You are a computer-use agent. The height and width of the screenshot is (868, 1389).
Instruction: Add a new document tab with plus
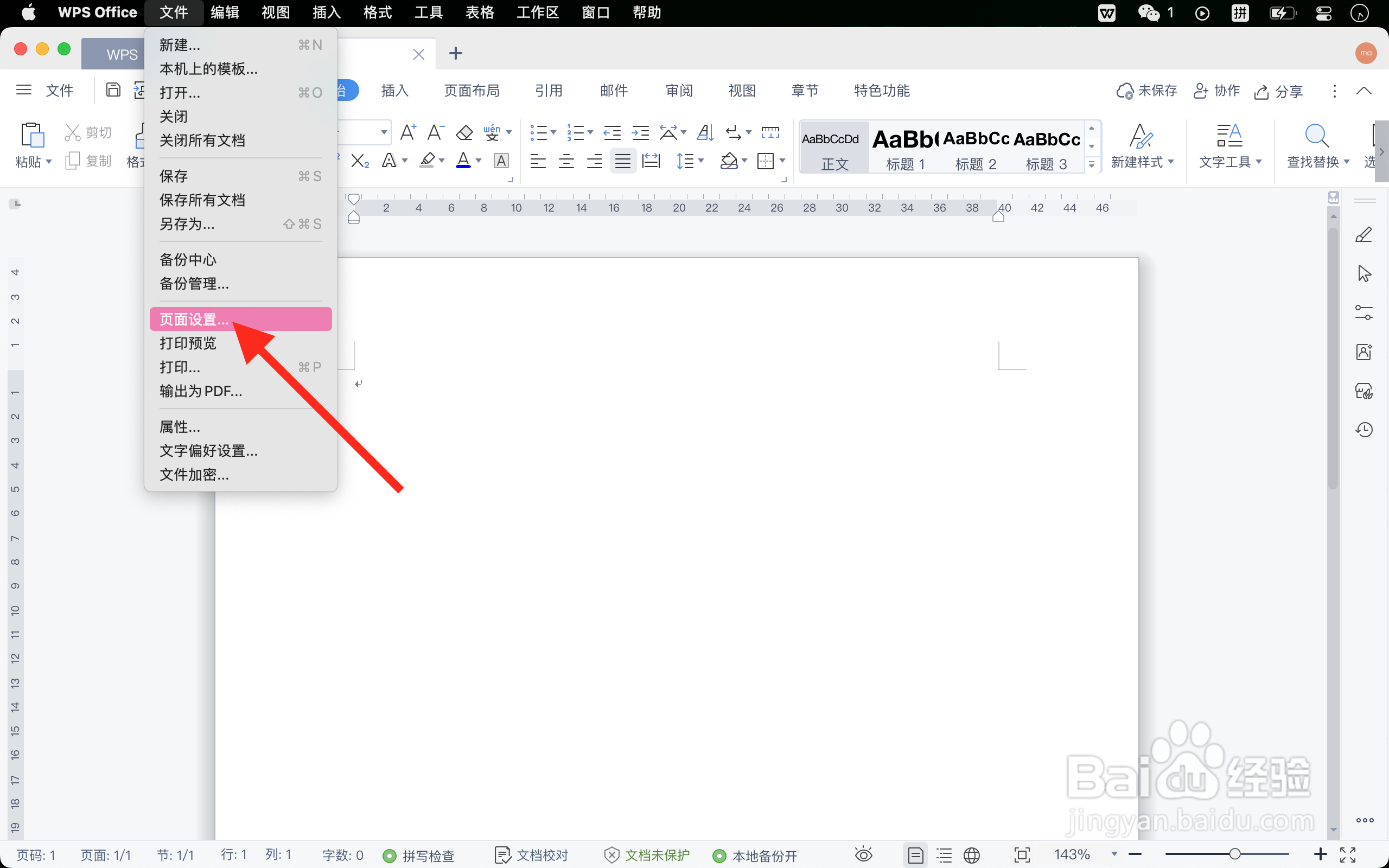pos(456,53)
